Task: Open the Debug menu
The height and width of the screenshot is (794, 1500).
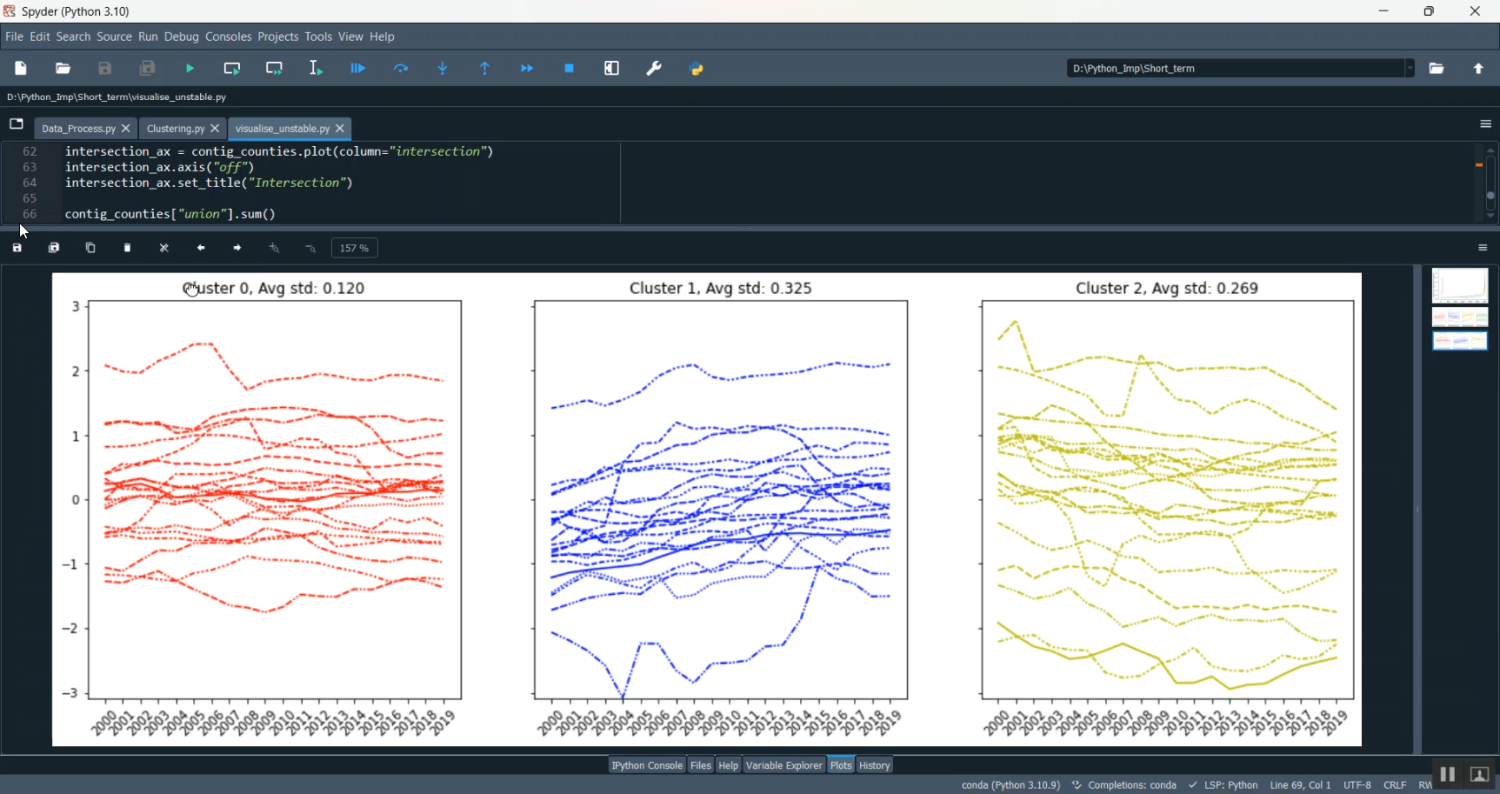Action: pyautogui.click(x=181, y=37)
